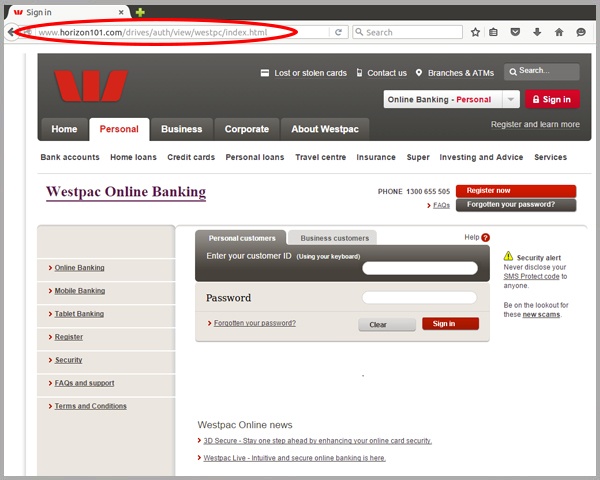The height and width of the screenshot is (480, 600).
Task: Close the Sign in browser tab
Action: (x=121, y=12)
